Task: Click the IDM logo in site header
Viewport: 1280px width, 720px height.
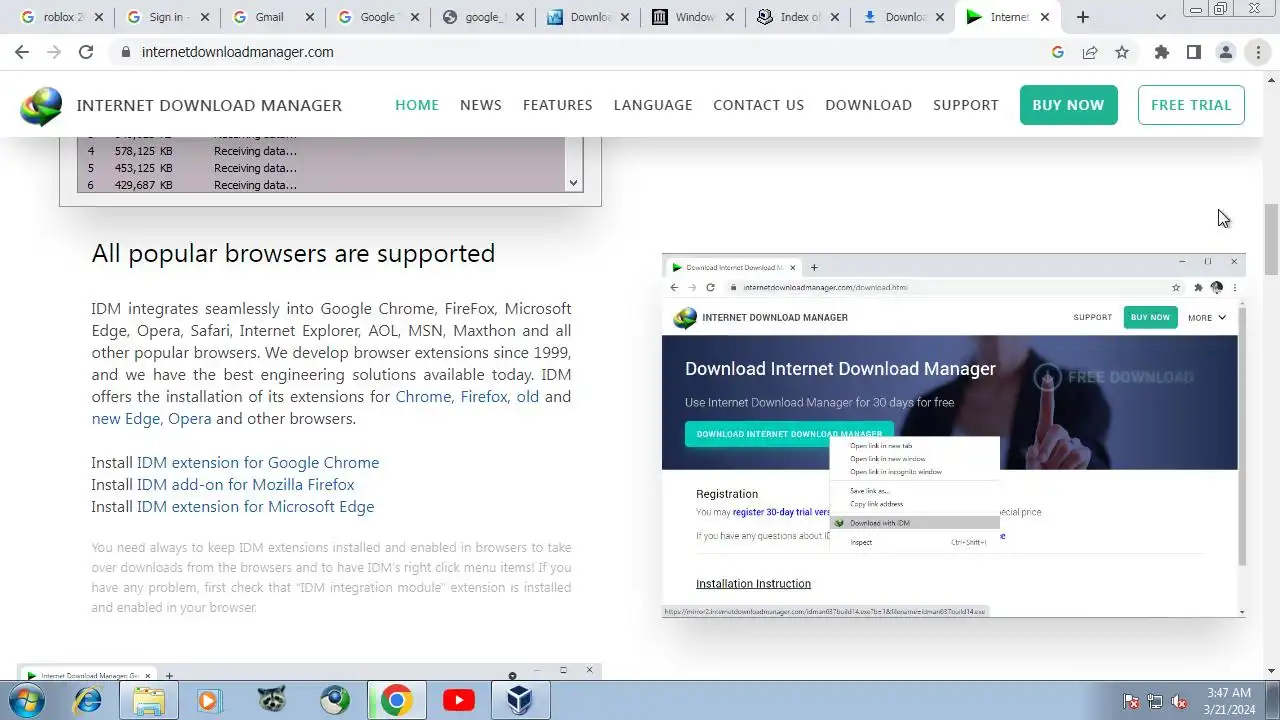Action: point(41,105)
